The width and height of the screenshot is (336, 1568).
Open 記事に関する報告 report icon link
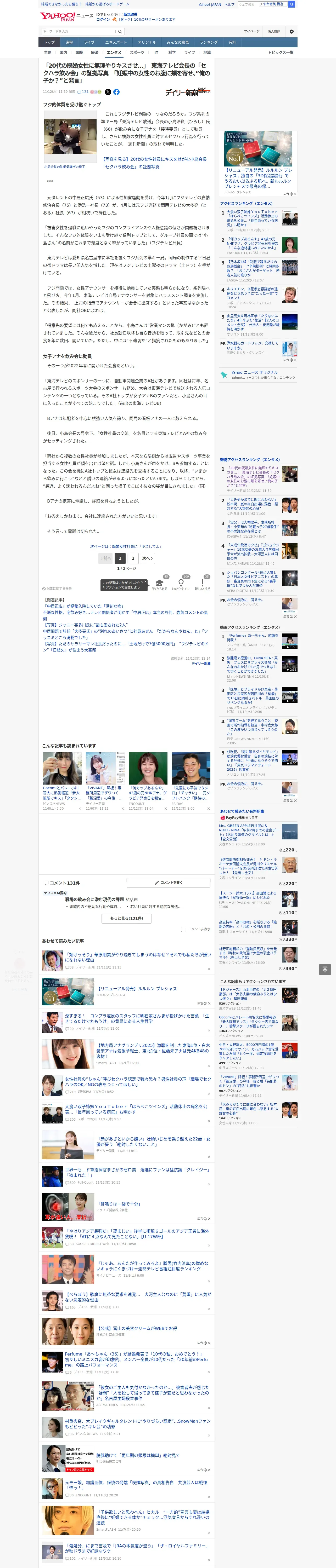click(57, 589)
